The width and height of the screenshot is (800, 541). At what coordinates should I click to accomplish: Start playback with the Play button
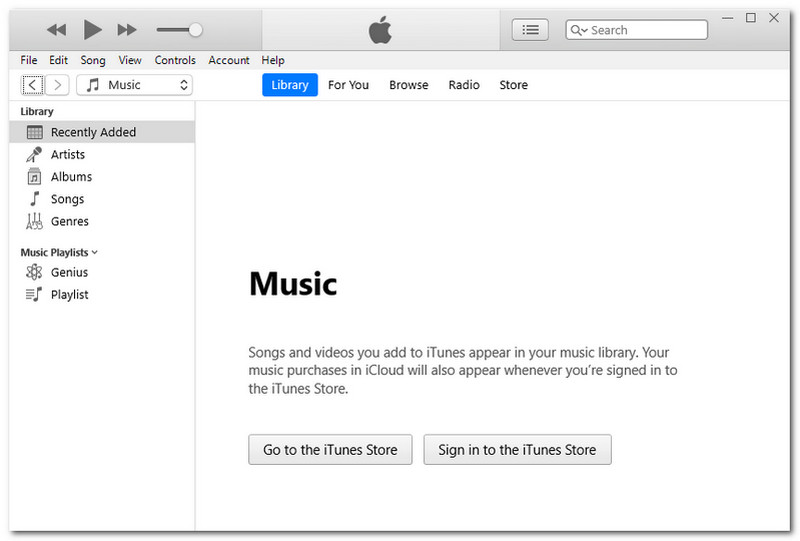pyautogui.click(x=92, y=30)
